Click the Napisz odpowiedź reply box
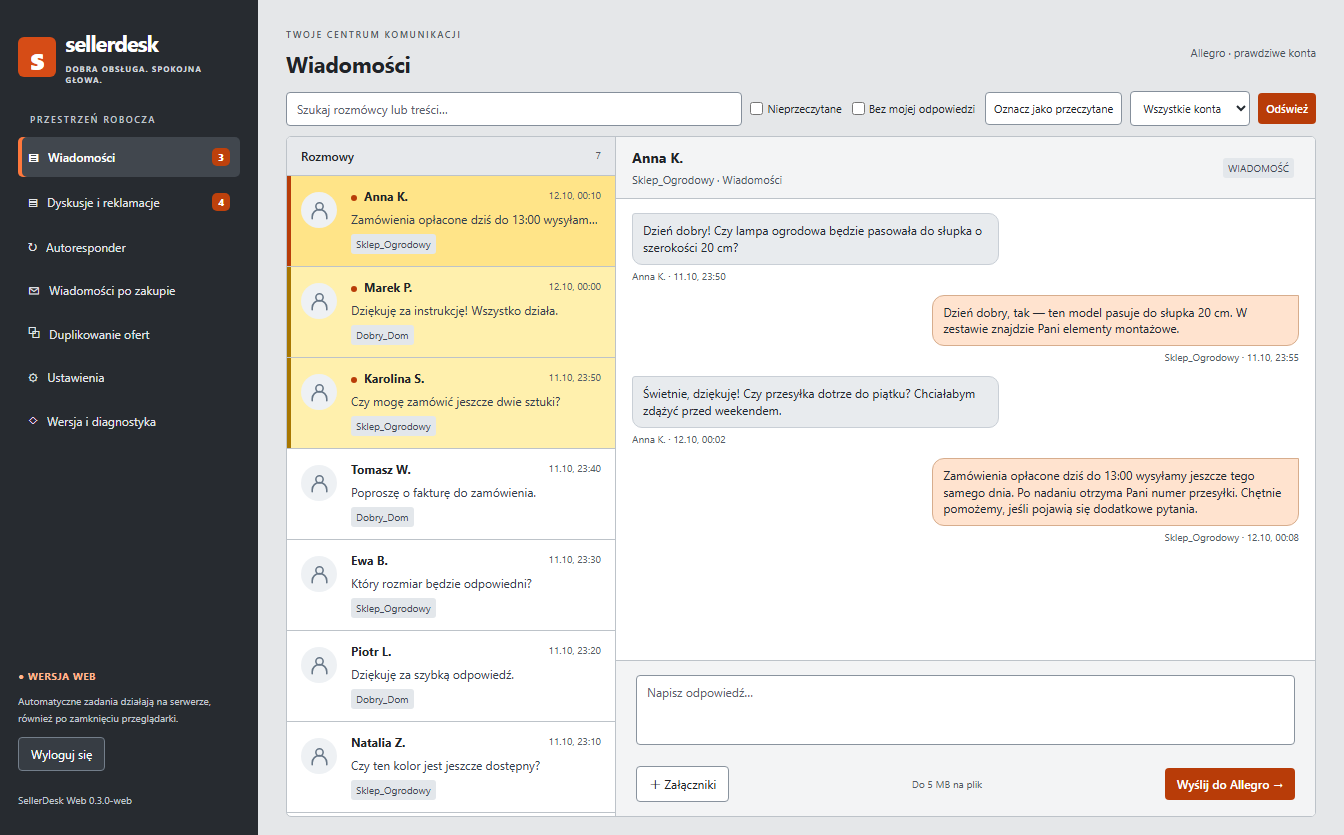The image size is (1344, 835). (965, 710)
